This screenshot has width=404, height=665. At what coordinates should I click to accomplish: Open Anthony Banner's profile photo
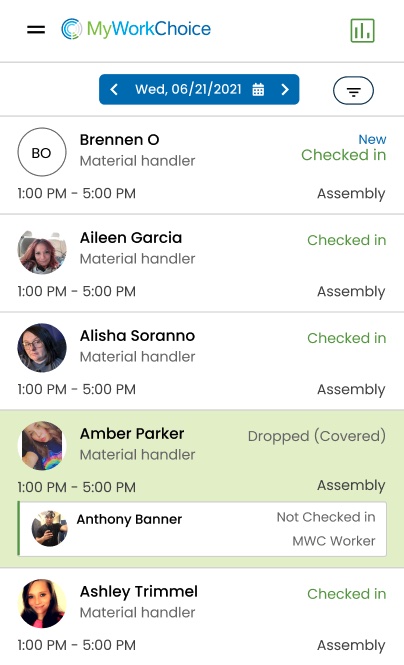50,528
